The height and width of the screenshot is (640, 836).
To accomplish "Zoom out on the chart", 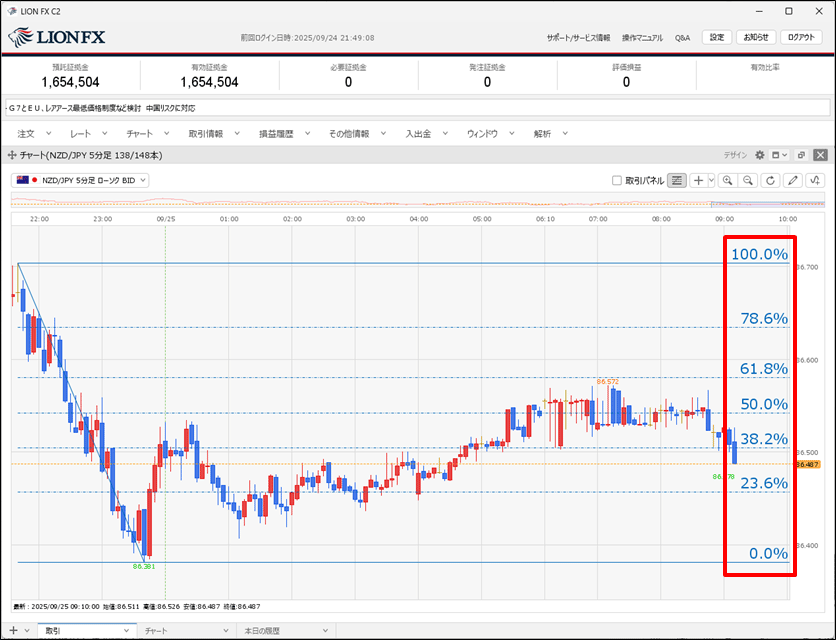I will pyautogui.click(x=747, y=180).
